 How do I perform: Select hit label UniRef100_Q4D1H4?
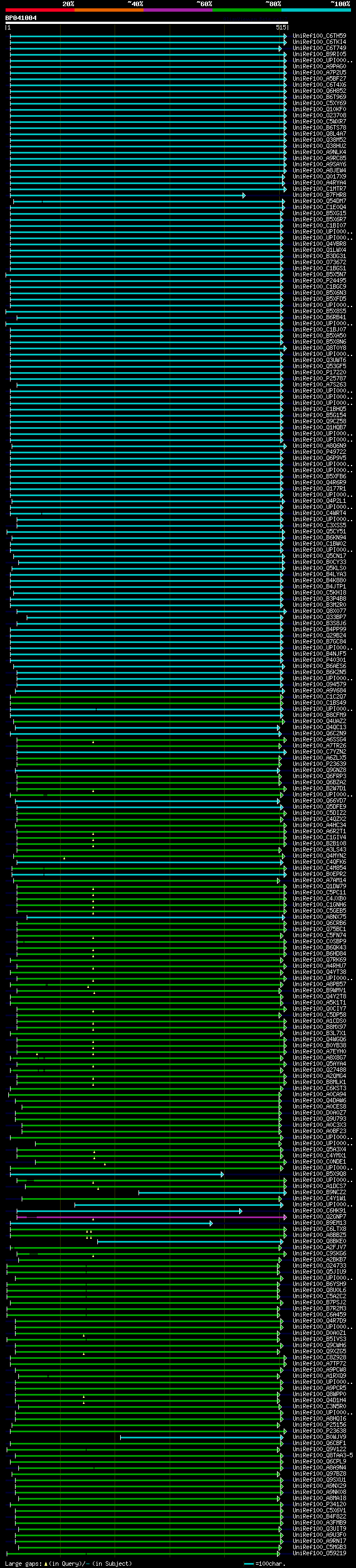tap(319, 1400)
